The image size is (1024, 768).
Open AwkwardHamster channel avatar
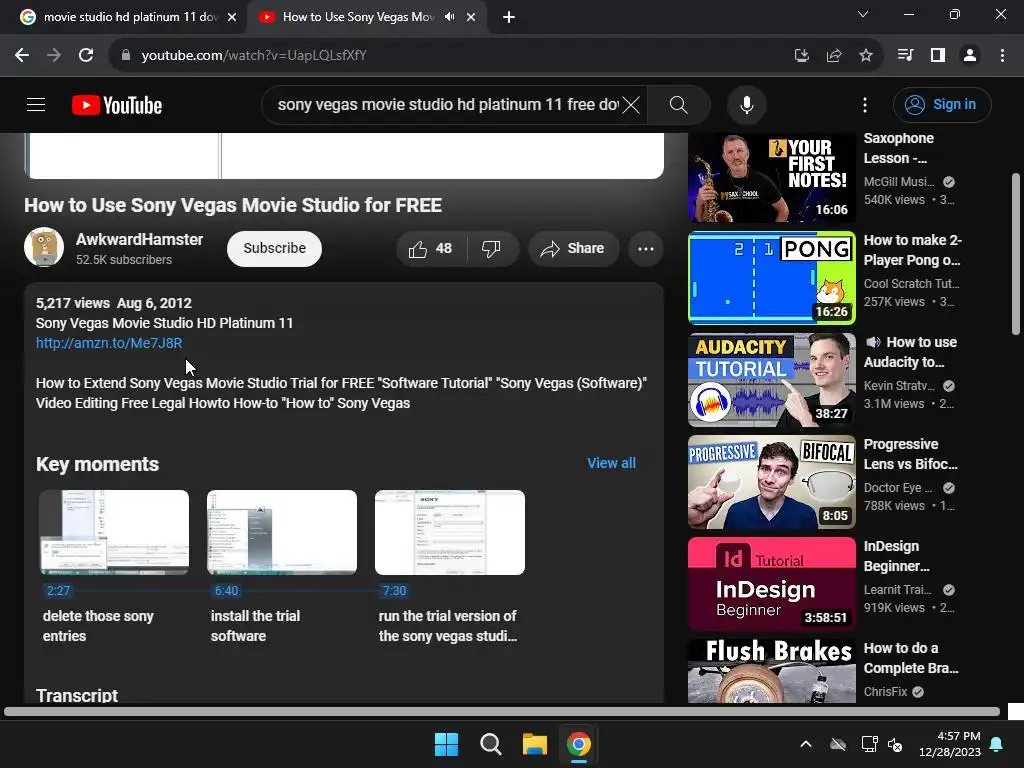(44, 247)
